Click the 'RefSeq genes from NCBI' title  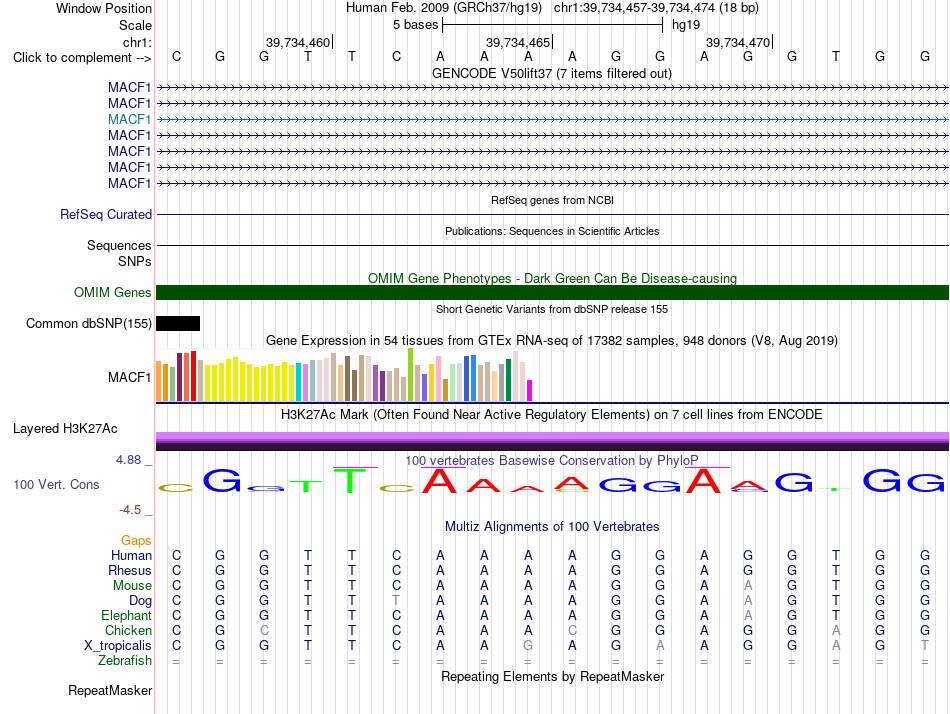(x=553, y=200)
